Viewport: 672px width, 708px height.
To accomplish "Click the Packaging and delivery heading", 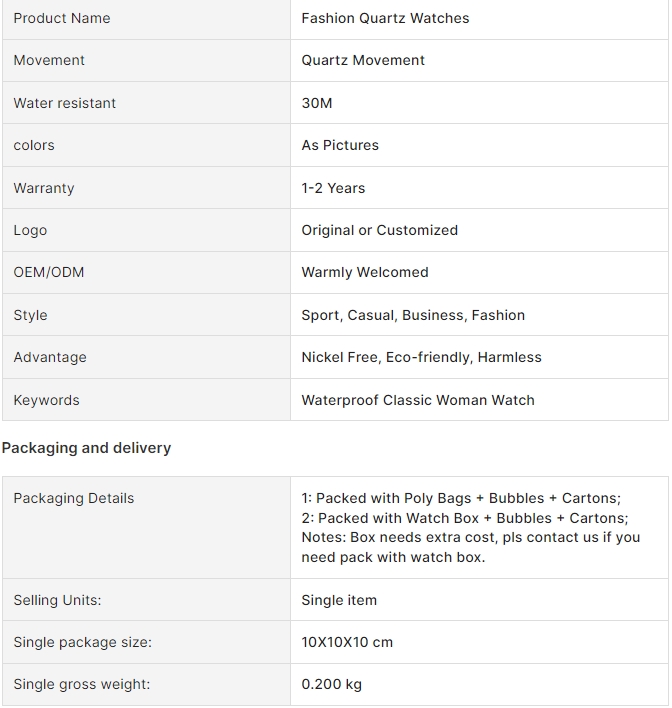I will 86,448.
